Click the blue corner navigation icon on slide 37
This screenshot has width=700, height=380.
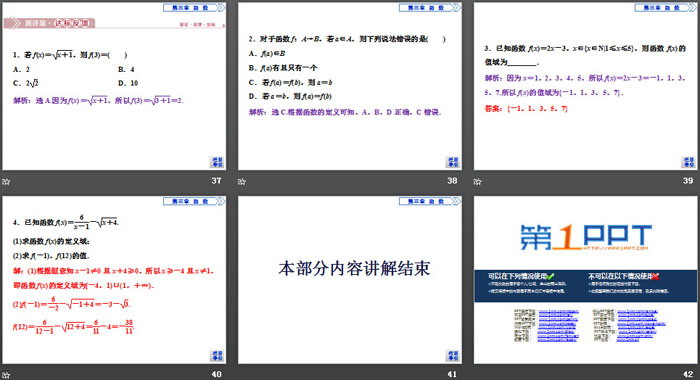[217, 162]
